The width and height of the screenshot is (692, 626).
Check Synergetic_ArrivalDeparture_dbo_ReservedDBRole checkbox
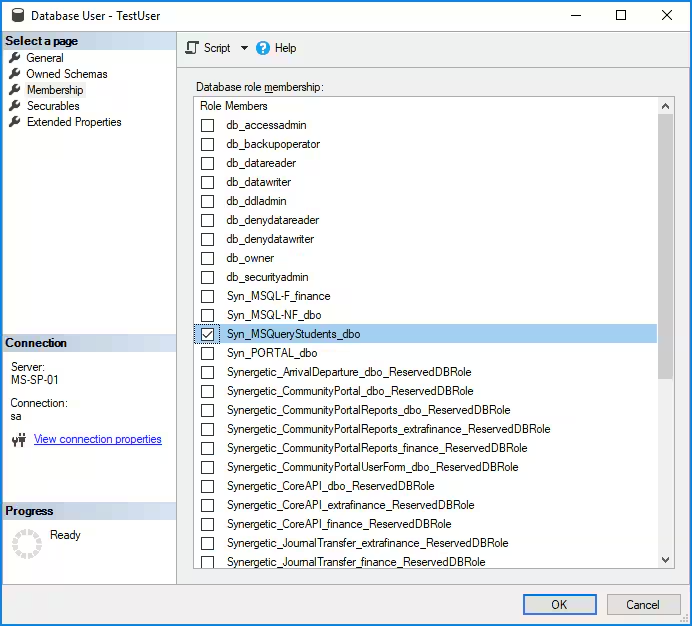[207, 372]
